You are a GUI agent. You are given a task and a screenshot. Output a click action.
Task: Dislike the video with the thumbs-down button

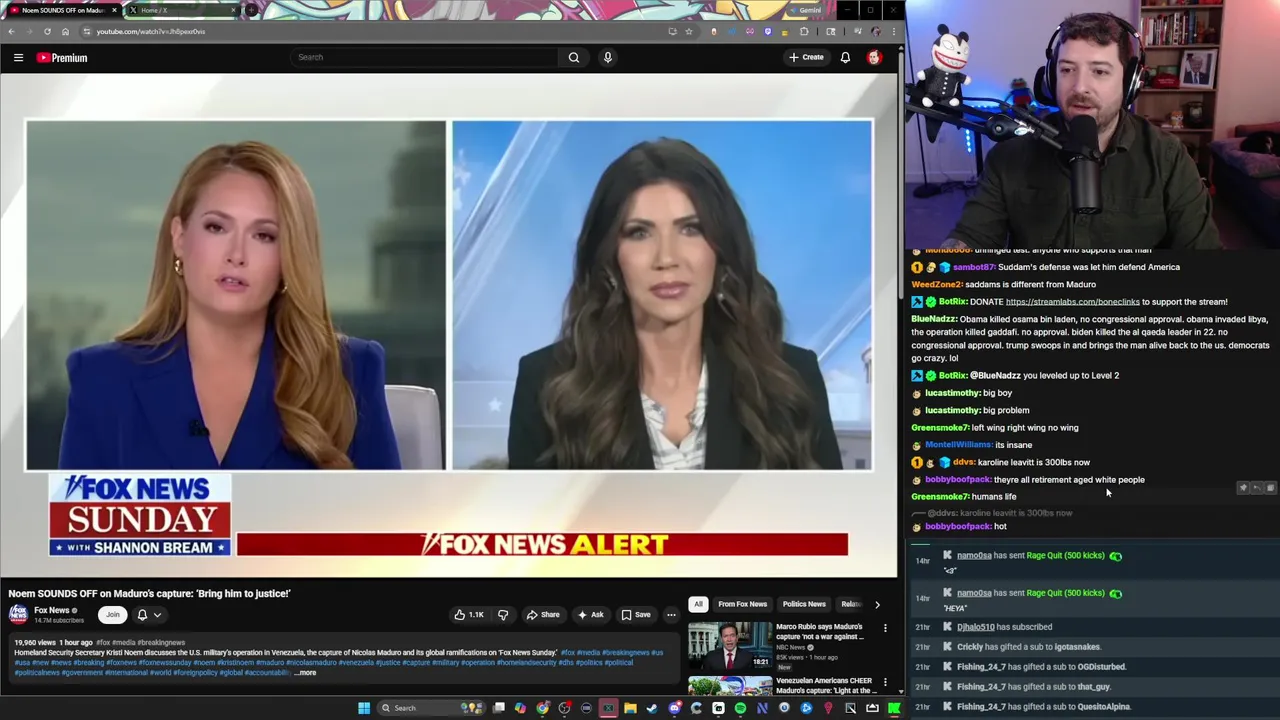(x=503, y=615)
